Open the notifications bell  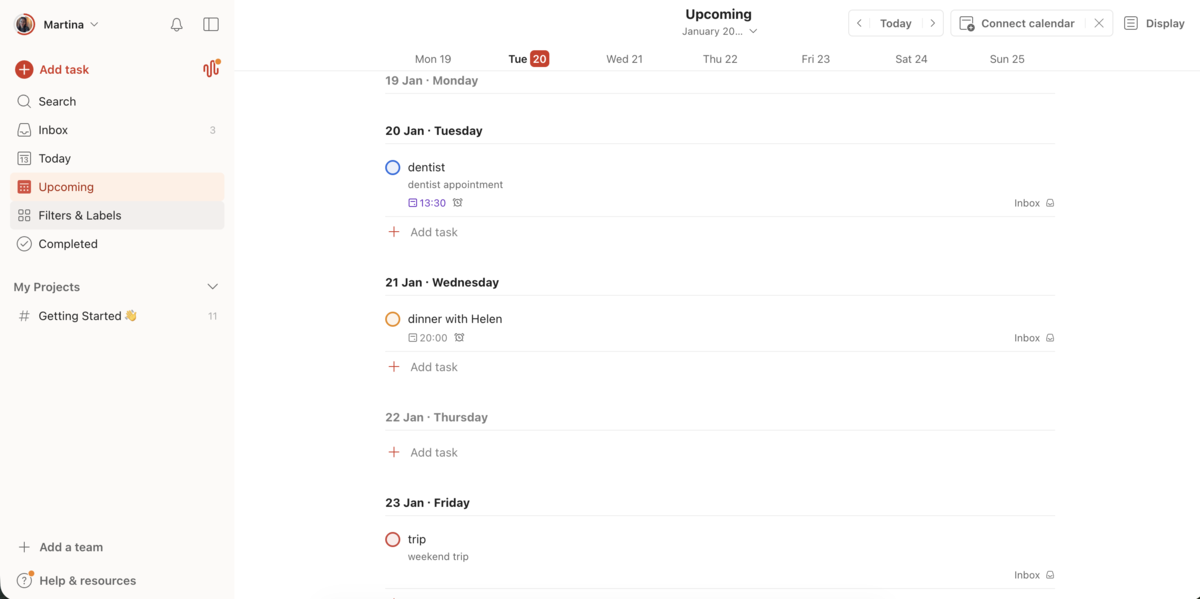[x=176, y=24]
